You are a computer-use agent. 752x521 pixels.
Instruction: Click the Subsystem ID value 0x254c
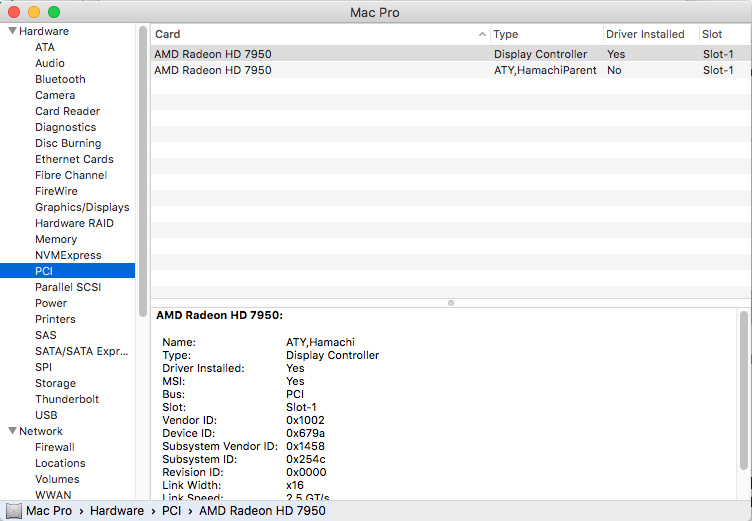(306, 459)
